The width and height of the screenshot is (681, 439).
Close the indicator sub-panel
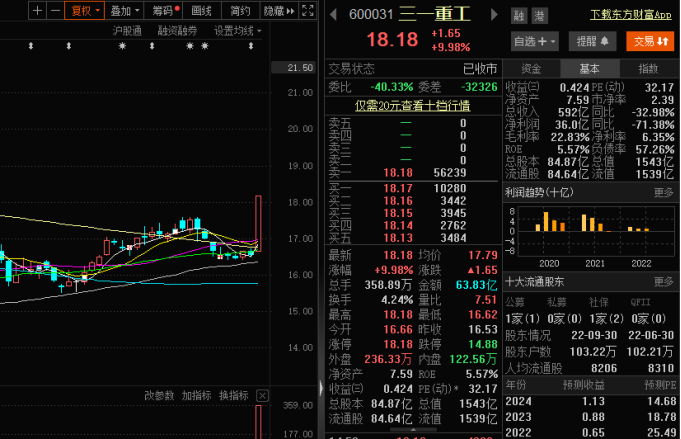(262, 396)
